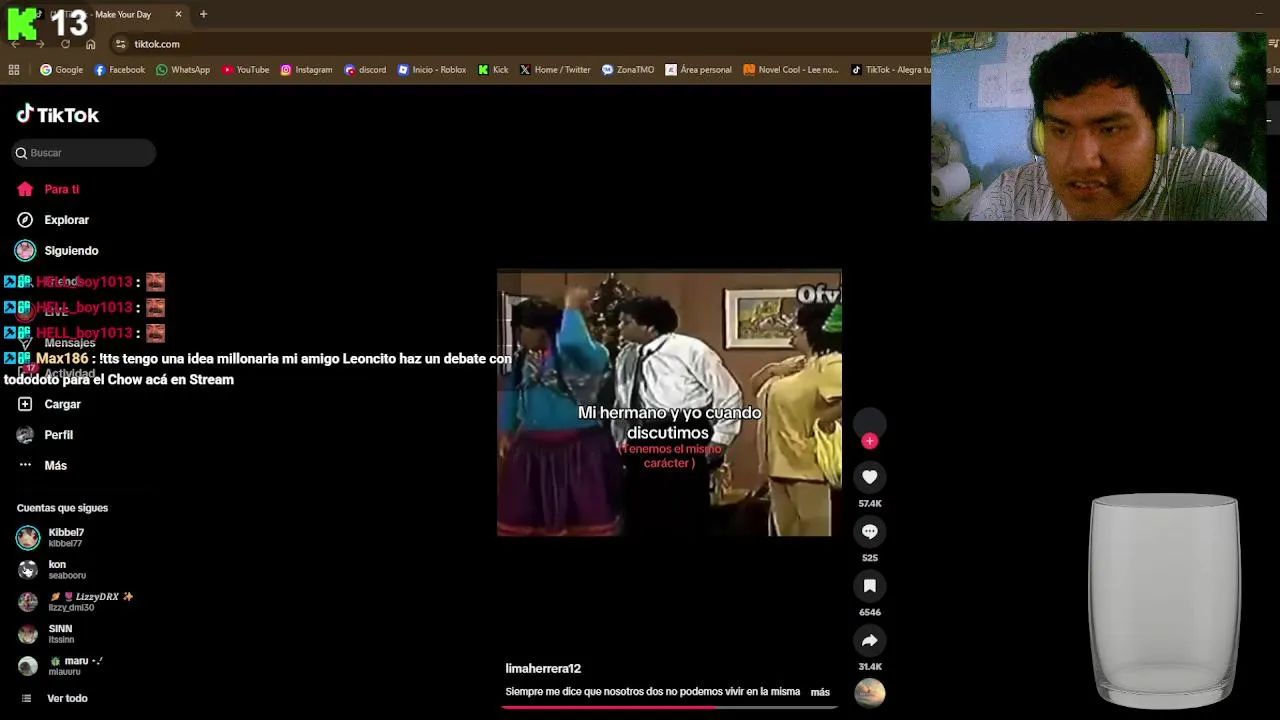Open the WhatsApp bookmark
This screenshot has height=720, width=1280.
coord(183,70)
